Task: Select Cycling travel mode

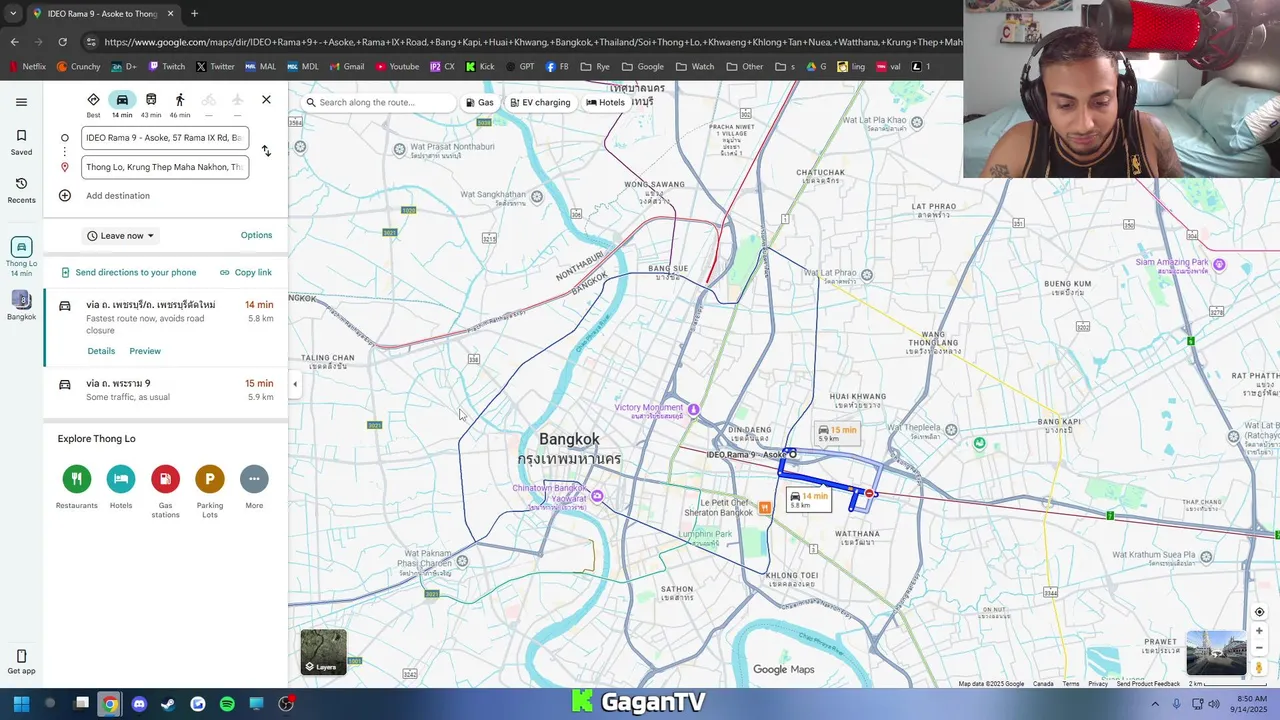Action: tap(208, 104)
